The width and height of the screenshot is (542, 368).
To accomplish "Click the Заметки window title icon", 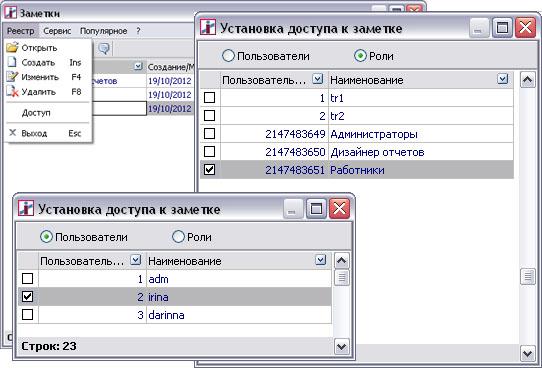I will (10, 13).
